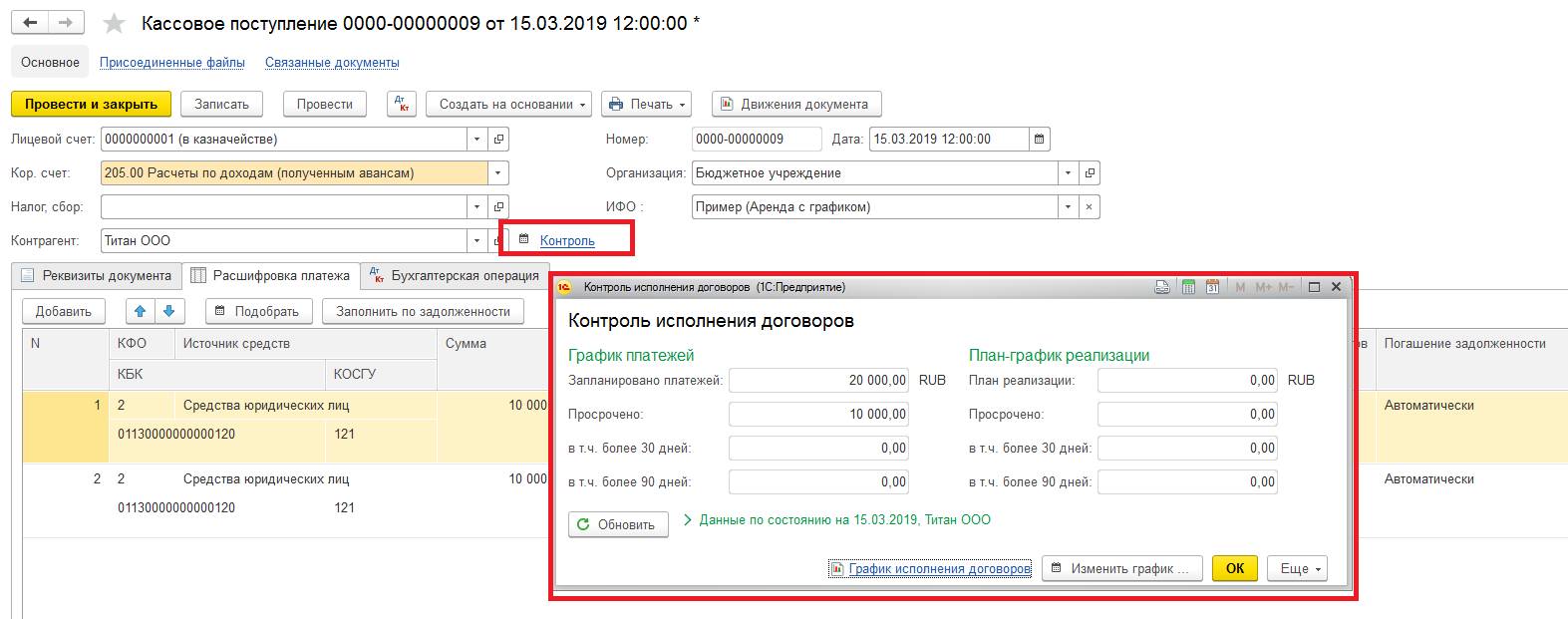This screenshot has height=619, width=1568.
Task: Click M memory button in dialog title bar
Action: pyautogui.click(x=1241, y=287)
